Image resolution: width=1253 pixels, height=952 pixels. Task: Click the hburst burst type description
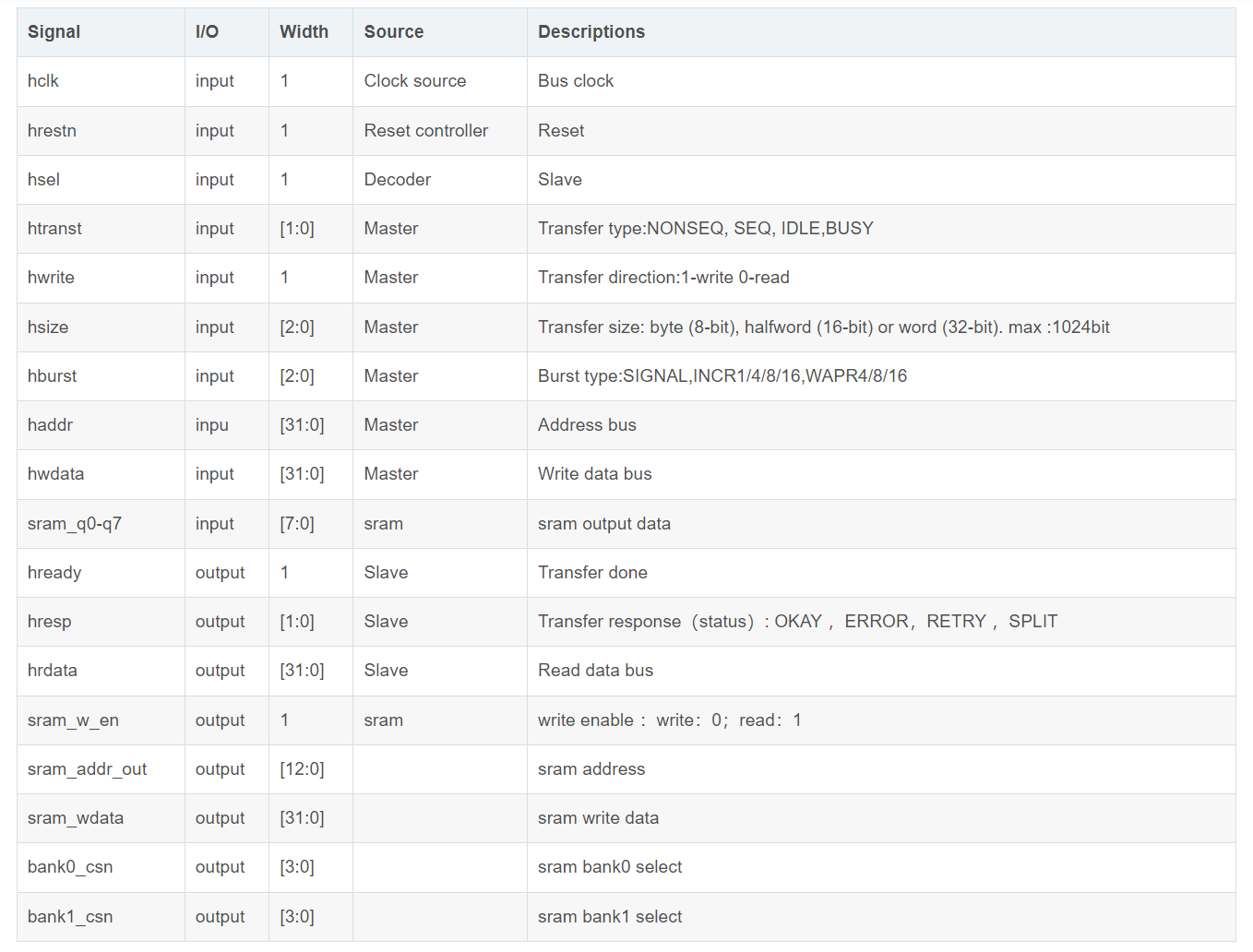pos(722,376)
